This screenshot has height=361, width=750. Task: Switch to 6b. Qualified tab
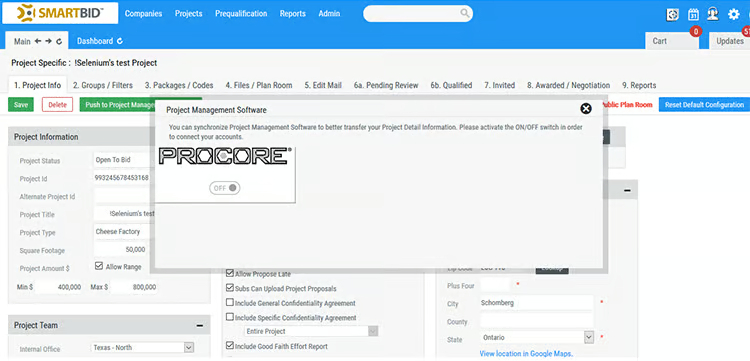tap(451, 85)
